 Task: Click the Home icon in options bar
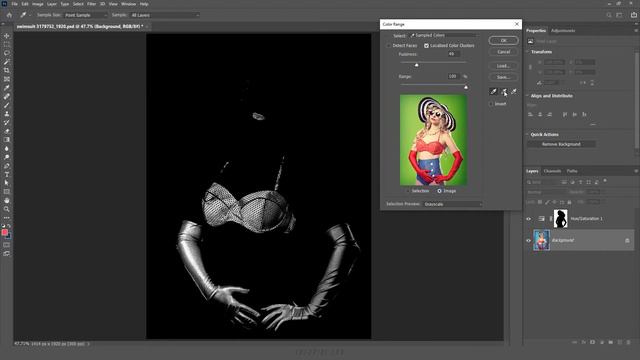click(9, 15)
